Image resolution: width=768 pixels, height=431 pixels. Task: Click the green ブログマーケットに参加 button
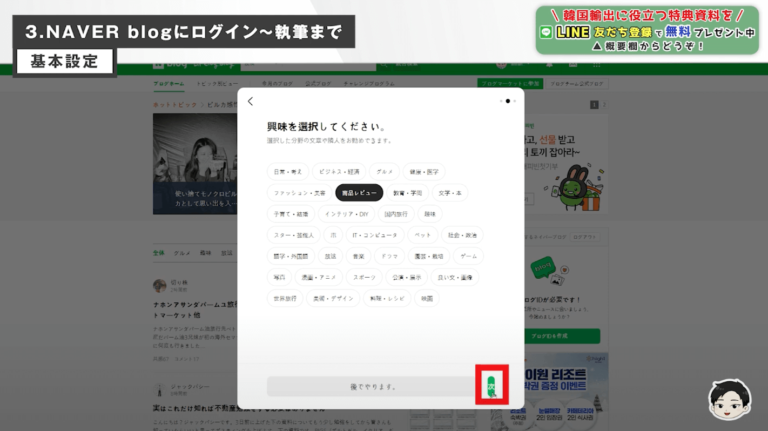click(x=510, y=84)
